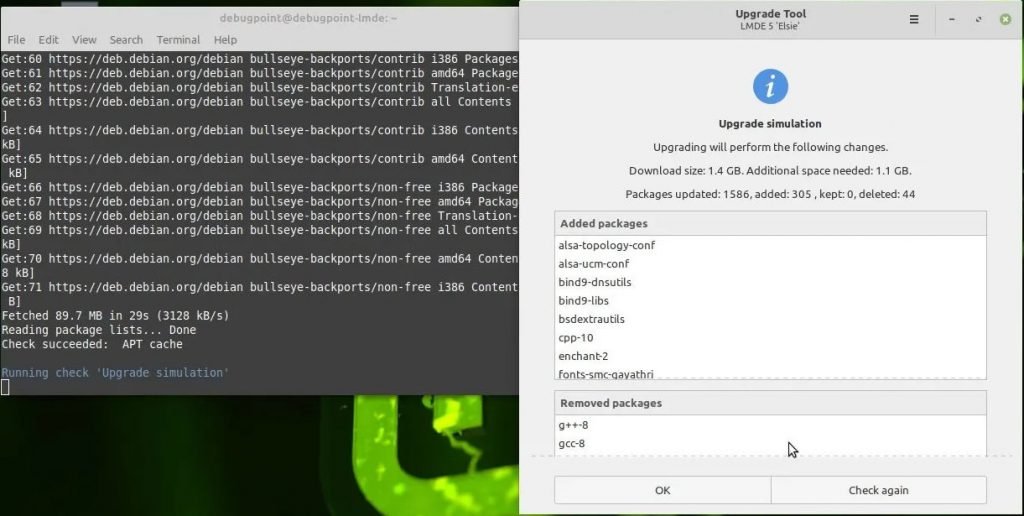1024x516 pixels.
Task: Open the terminal Search menu
Action: click(126, 40)
